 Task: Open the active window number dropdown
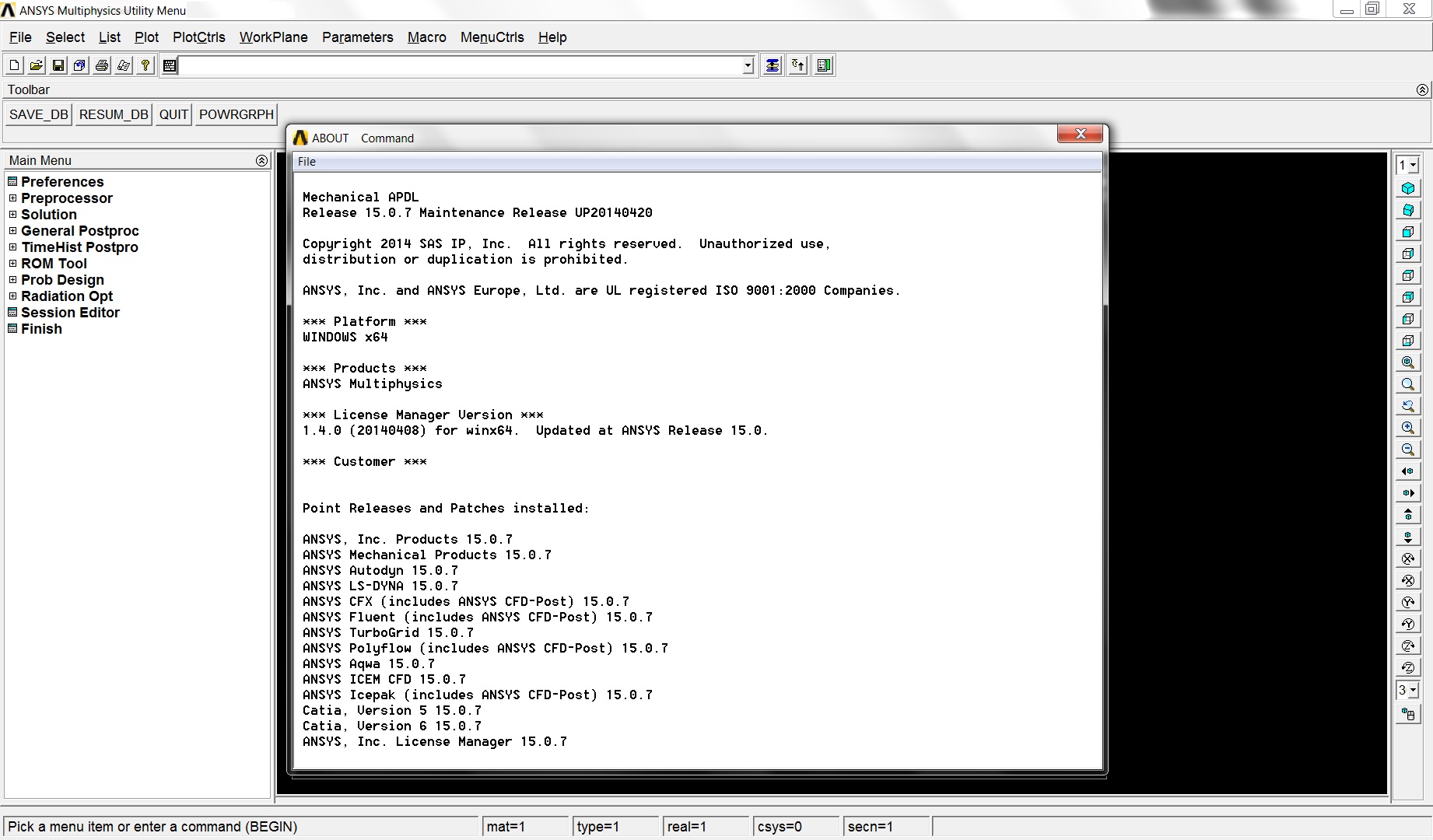(1407, 165)
